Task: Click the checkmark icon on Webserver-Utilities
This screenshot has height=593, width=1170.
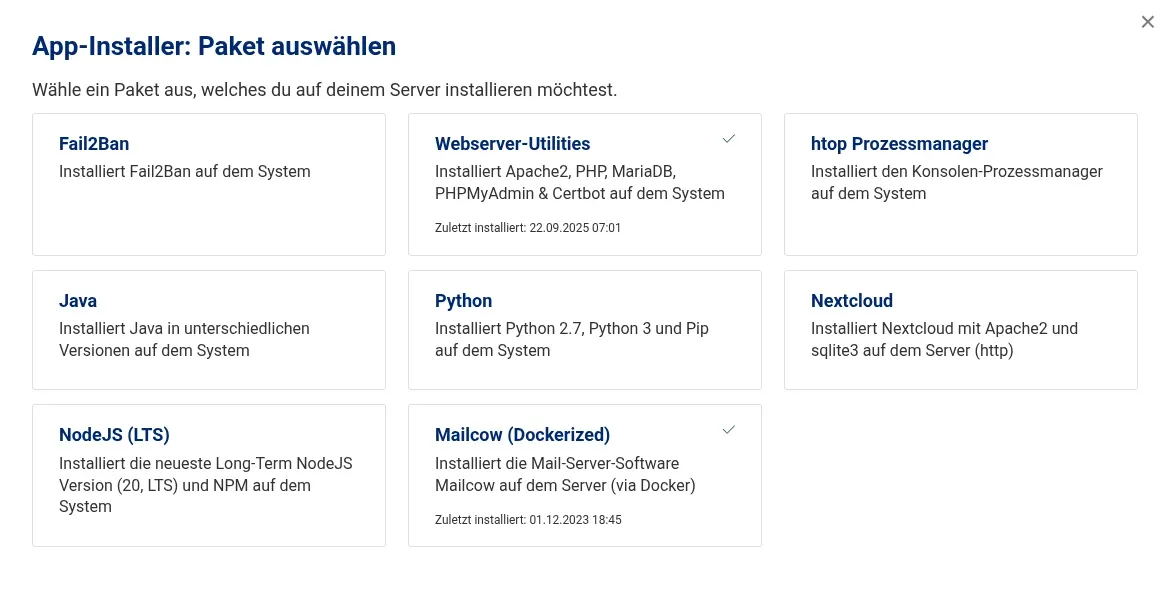Action: tap(729, 139)
